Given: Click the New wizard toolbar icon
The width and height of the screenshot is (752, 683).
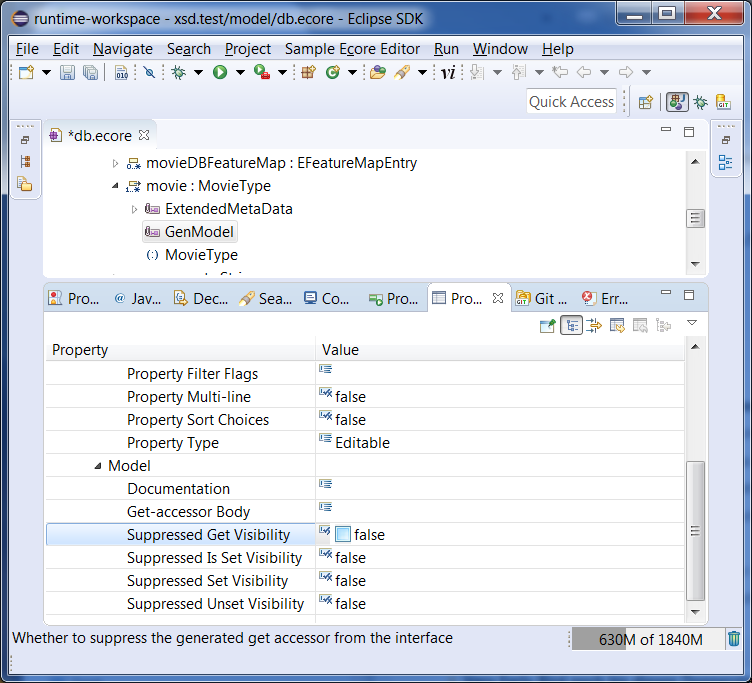Looking at the screenshot, I should pyautogui.click(x=26, y=72).
